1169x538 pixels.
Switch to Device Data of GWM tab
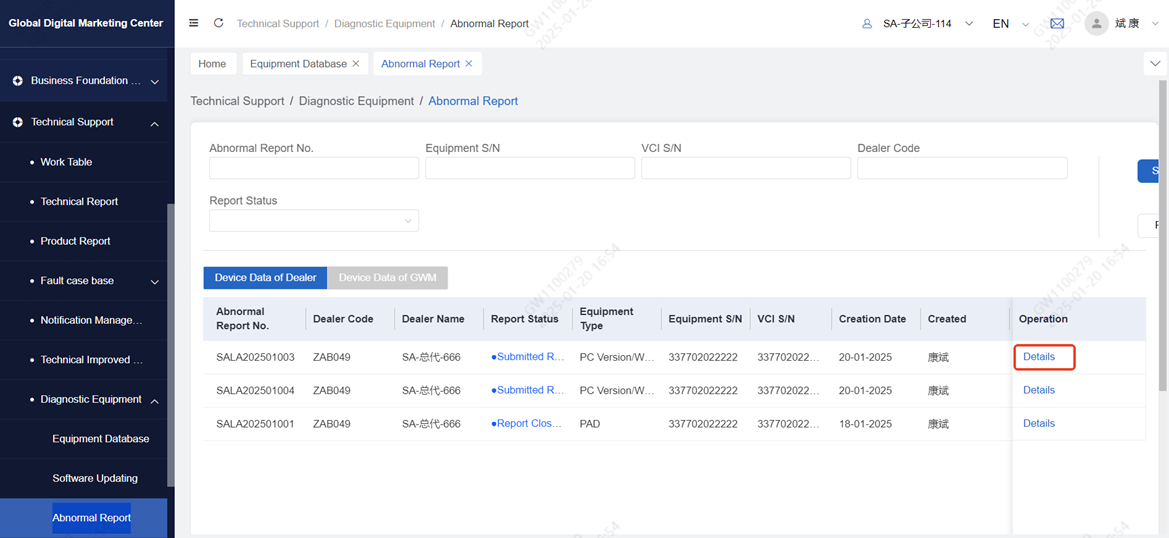(387, 278)
